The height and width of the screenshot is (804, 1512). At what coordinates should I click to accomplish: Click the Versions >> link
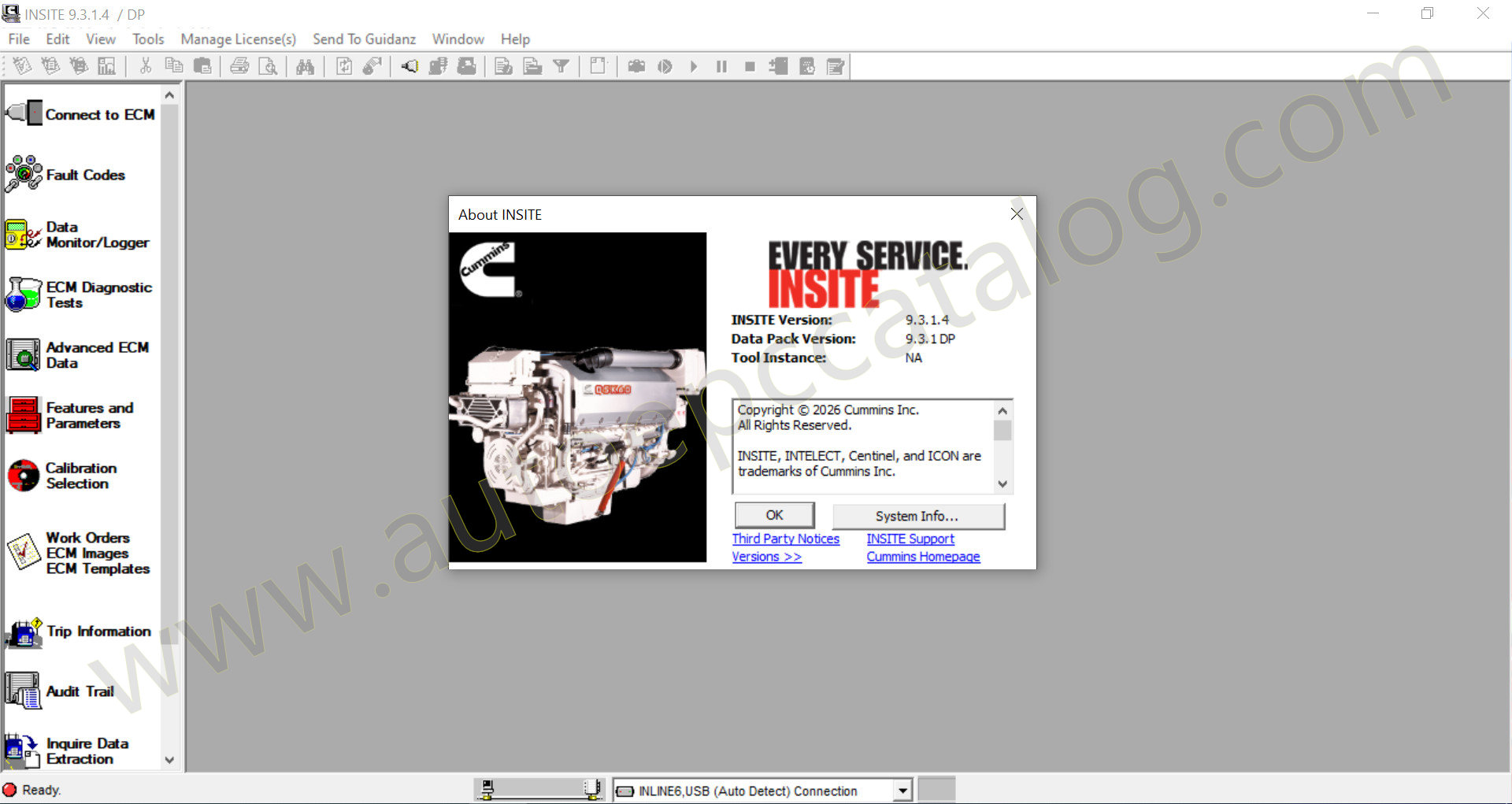tap(767, 557)
